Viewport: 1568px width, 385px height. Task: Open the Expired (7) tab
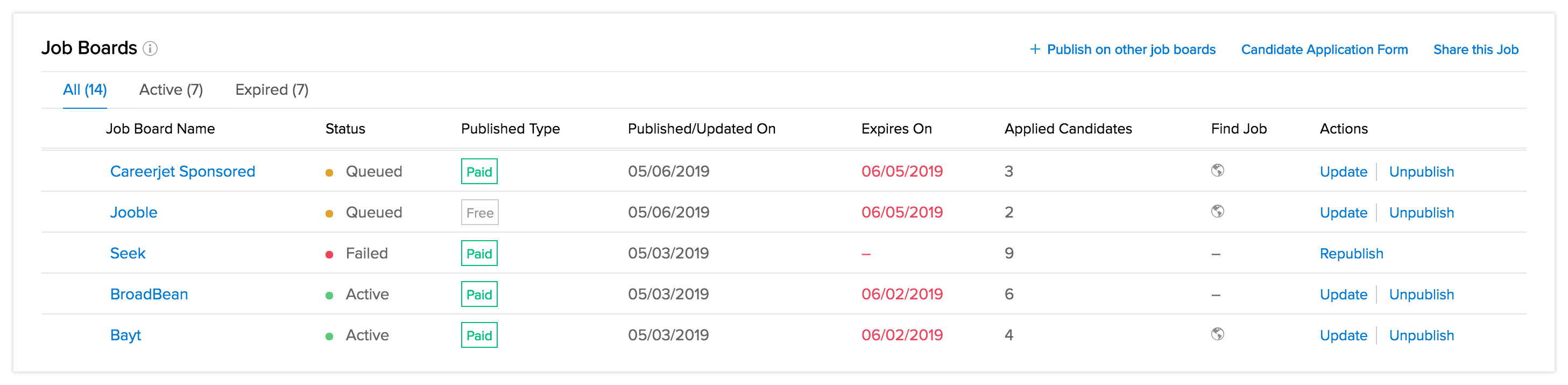point(272,90)
